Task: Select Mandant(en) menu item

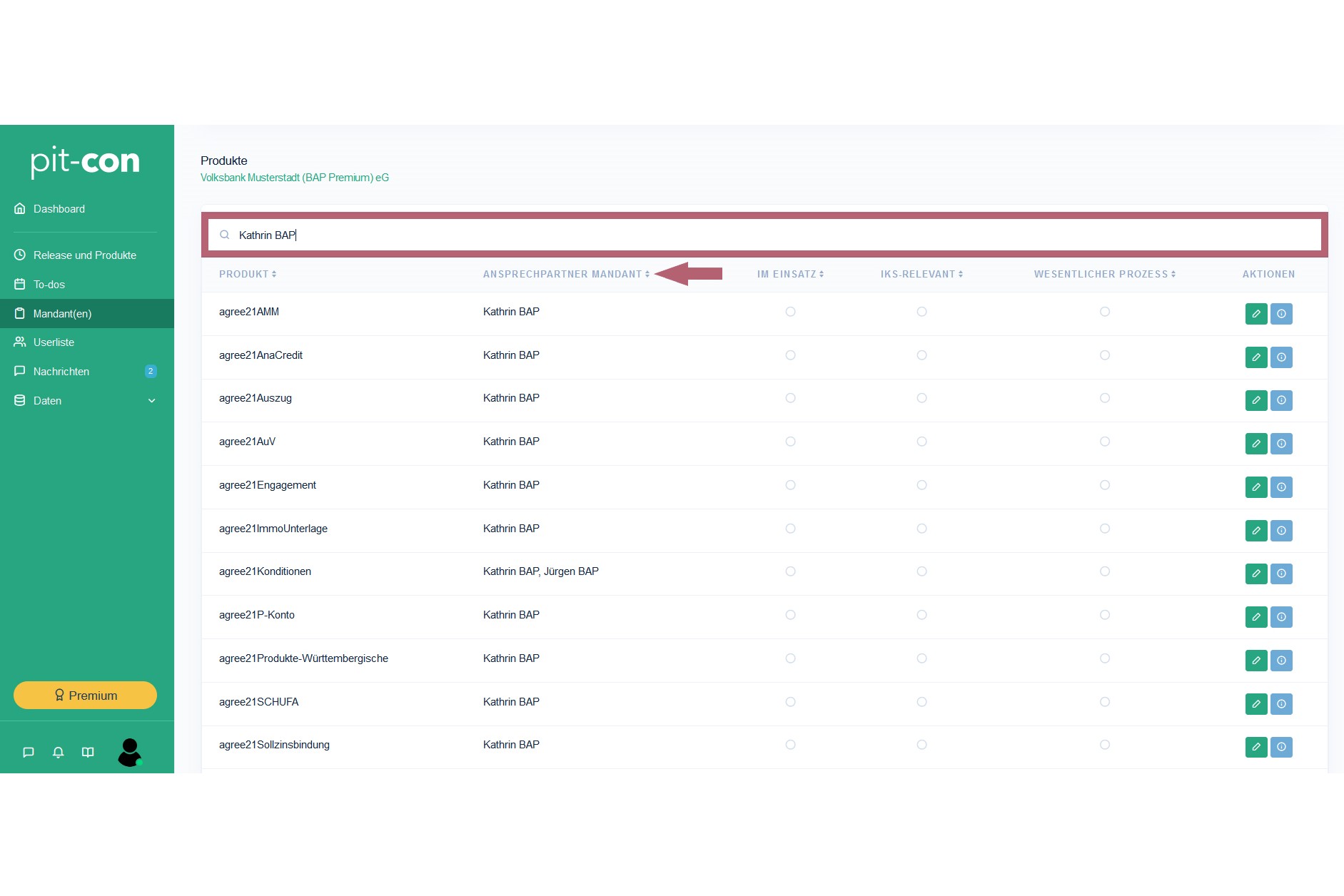Action: [x=87, y=314]
